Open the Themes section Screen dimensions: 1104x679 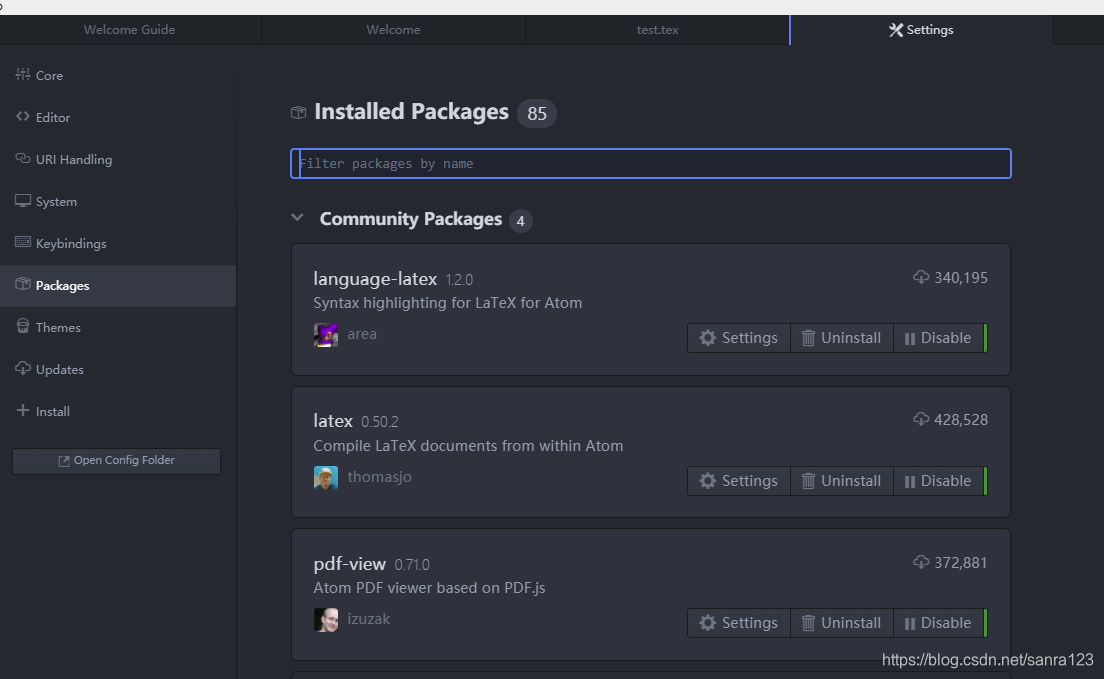[118, 328]
